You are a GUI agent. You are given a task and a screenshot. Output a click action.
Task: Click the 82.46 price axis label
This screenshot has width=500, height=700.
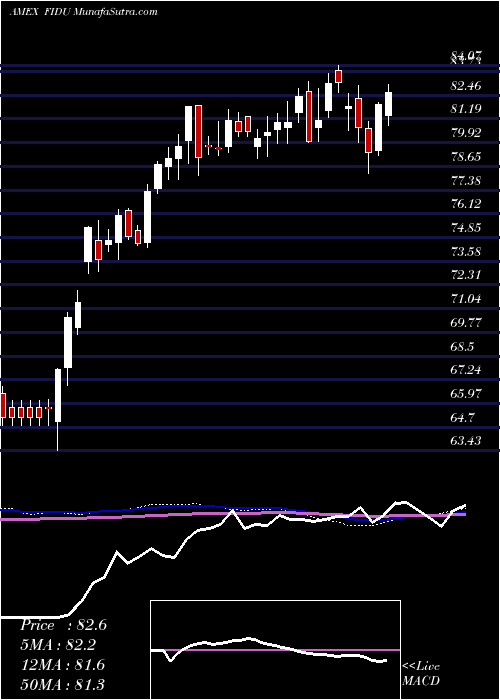tap(466, 85)
